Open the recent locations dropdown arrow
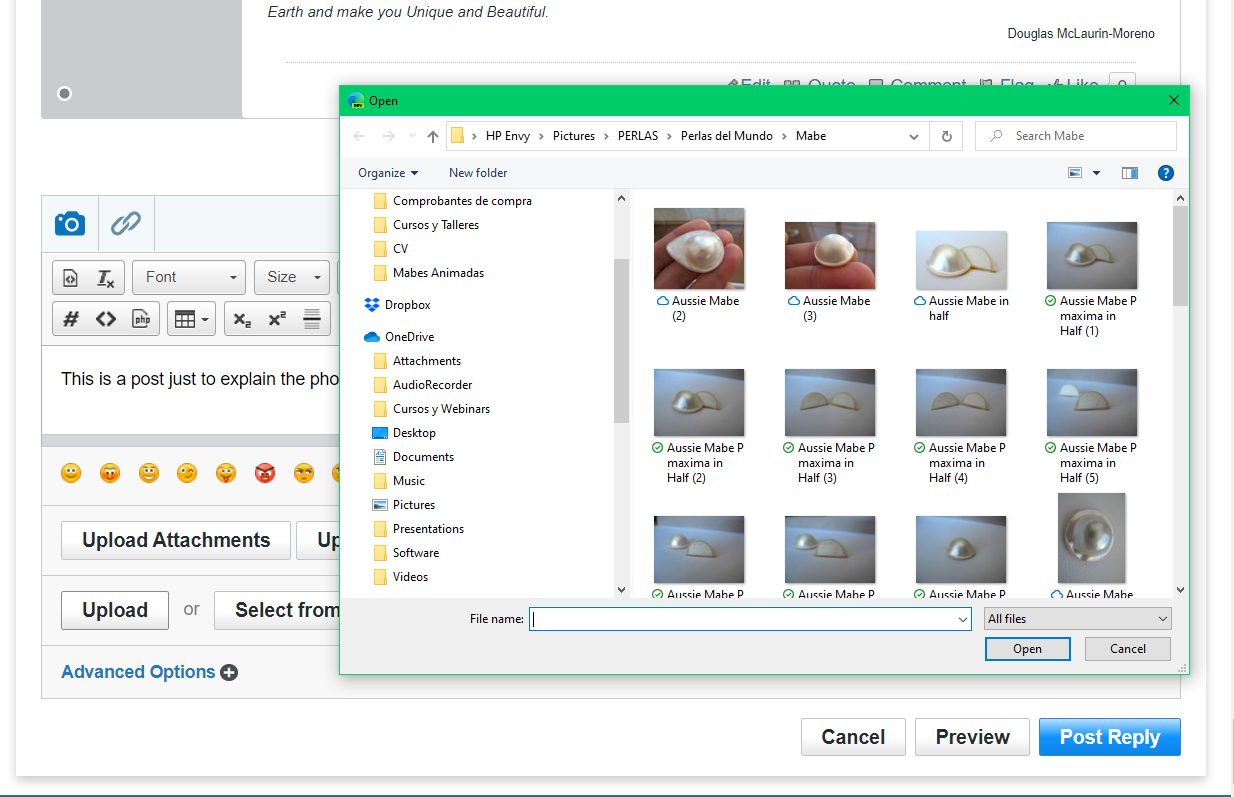Screen dimensions: 1234x797 pos(412,136)
